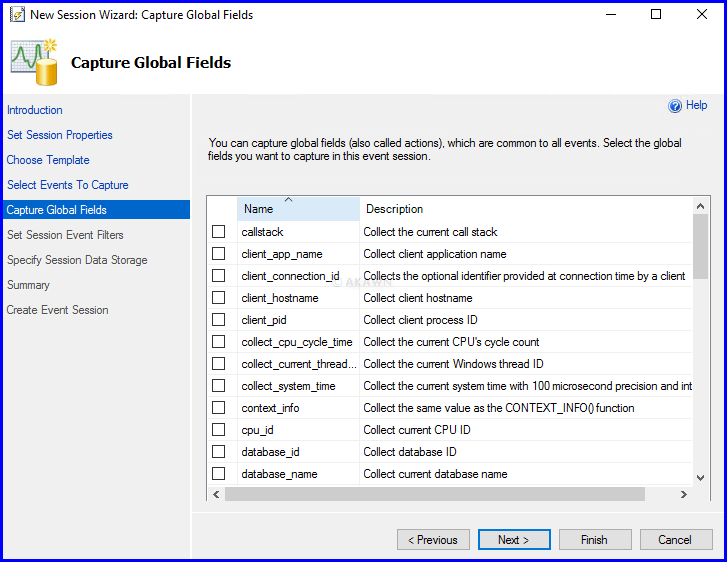Check the client_app_name field
Image resolution: width=727 pixels, height=562 pixels.
(219, 254)
